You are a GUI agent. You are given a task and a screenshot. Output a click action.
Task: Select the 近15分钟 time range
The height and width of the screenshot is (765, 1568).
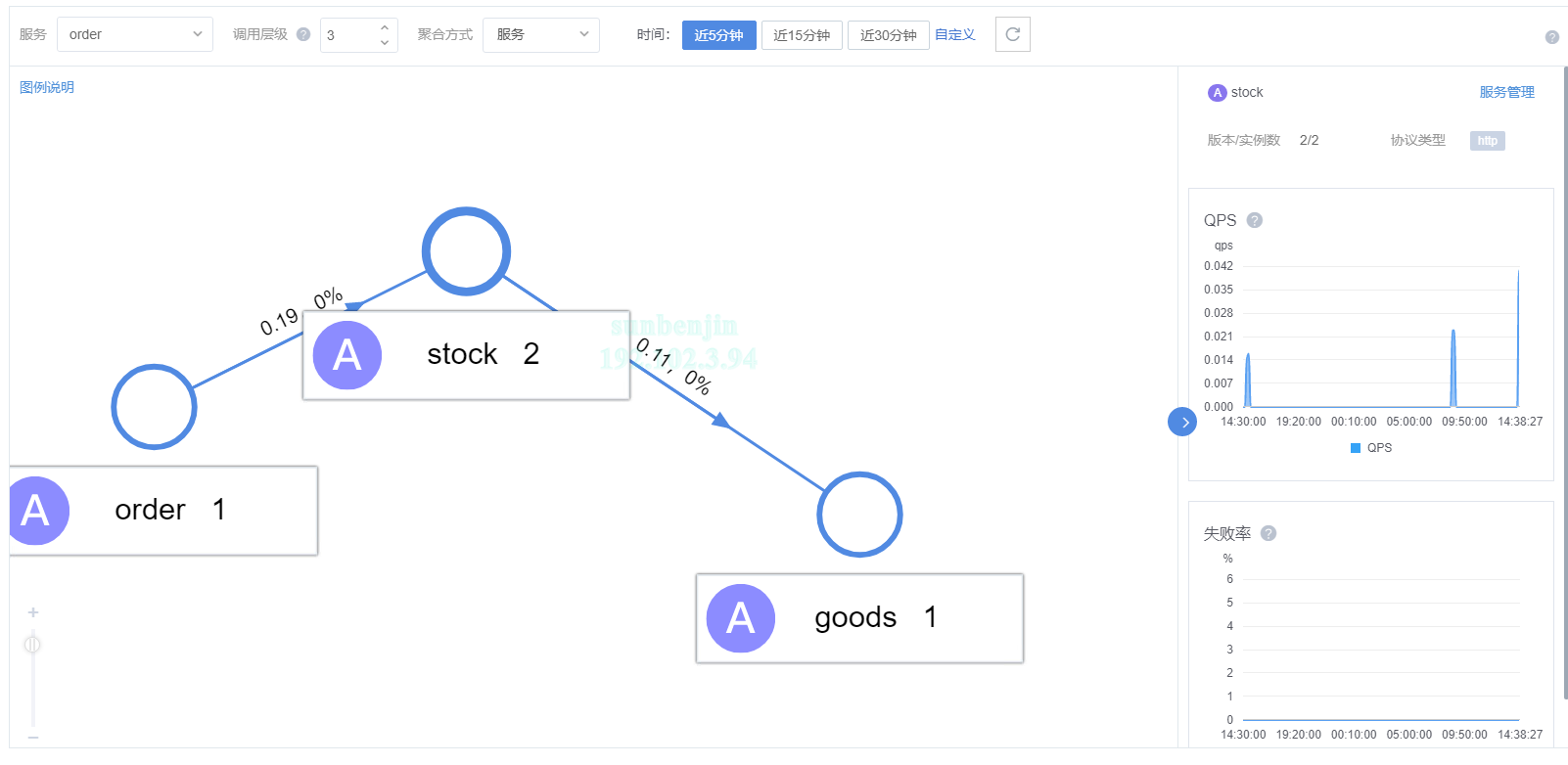tap(802, 35)
